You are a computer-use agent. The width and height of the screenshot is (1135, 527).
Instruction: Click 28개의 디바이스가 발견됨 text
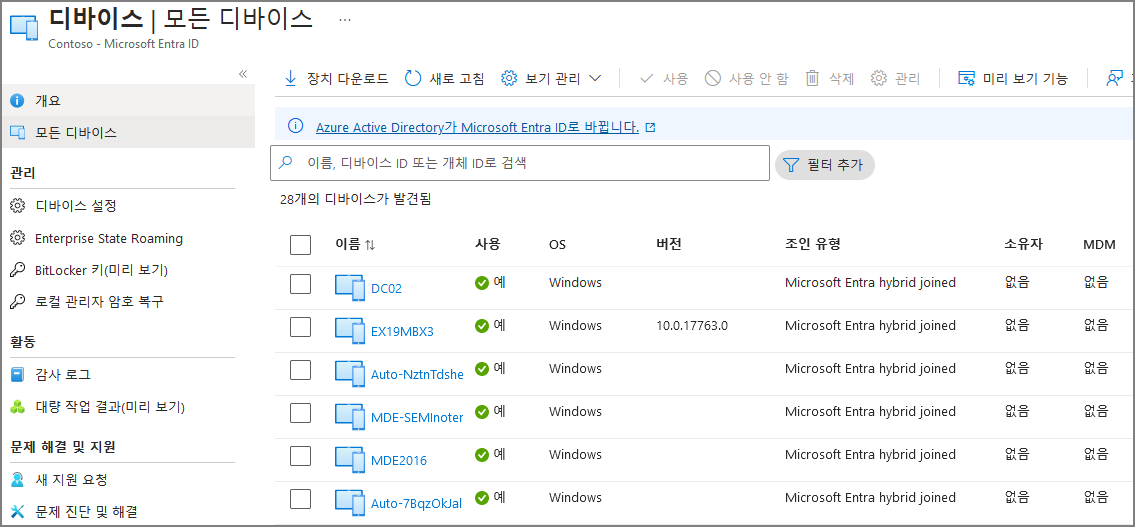pyautogui.click(x=355, y=199)
